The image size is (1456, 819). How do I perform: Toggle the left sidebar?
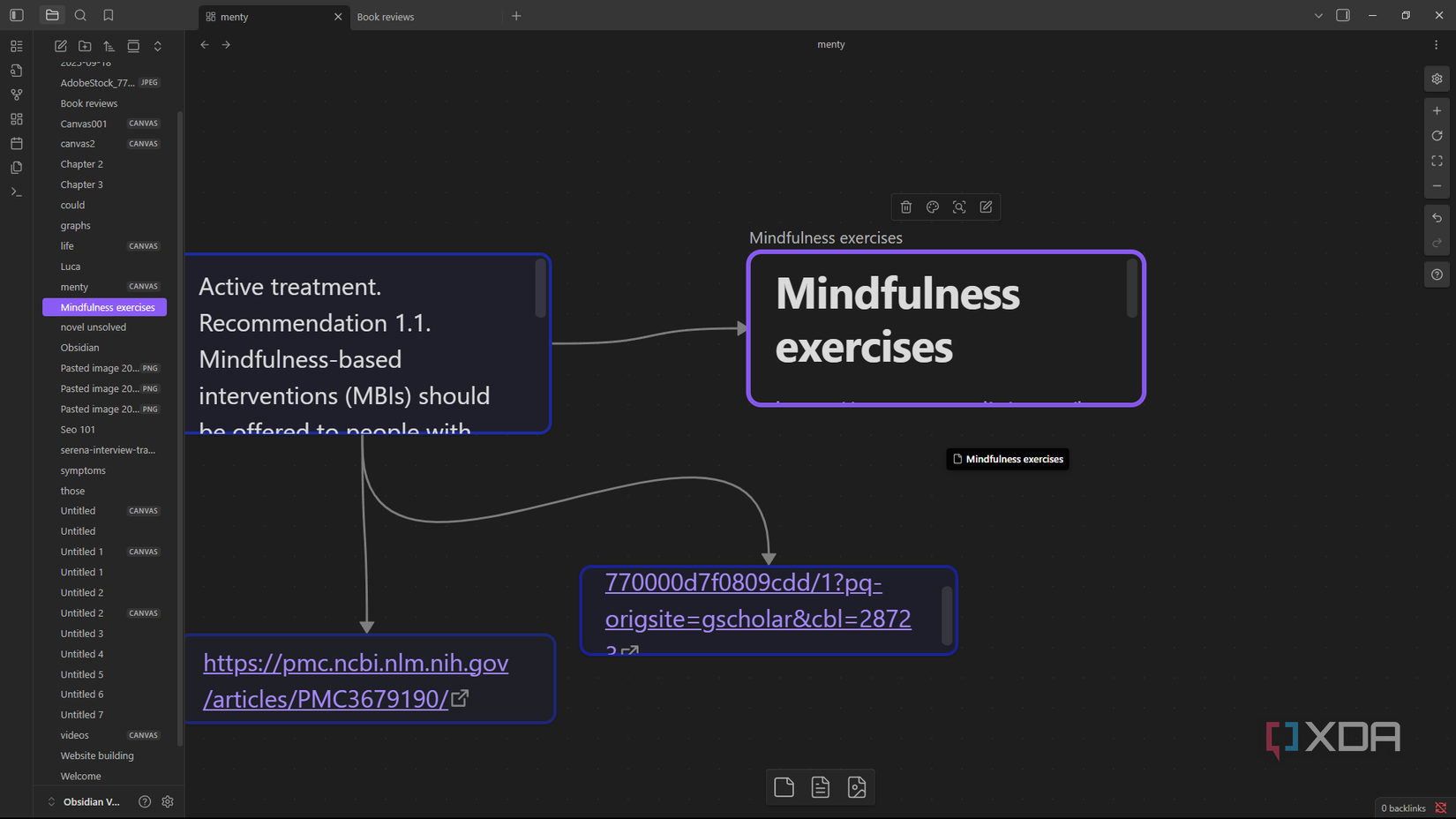click(16, 15)
